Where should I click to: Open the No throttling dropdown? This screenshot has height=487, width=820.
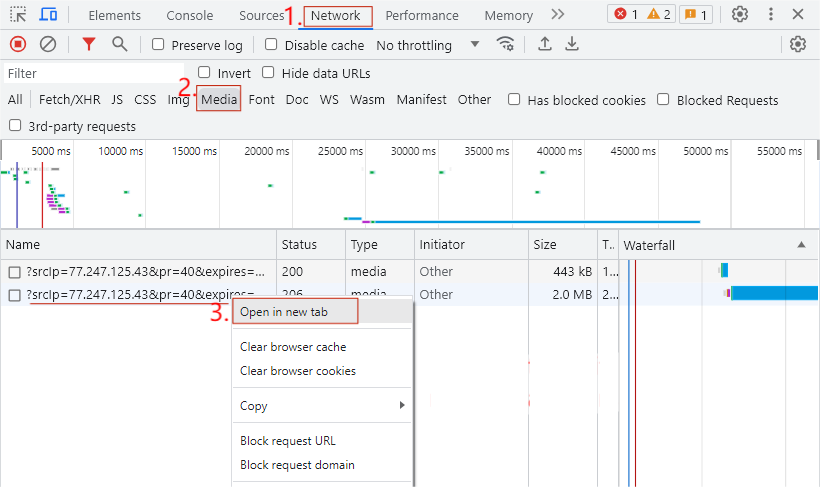pyautogui.click(x=428, y=45)
